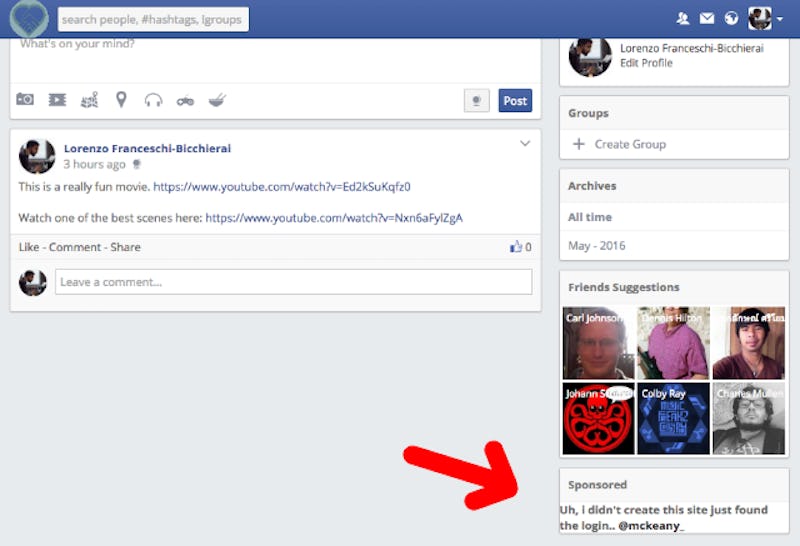Click the thumbs-up like counter
800x546 pixels.
520,247
